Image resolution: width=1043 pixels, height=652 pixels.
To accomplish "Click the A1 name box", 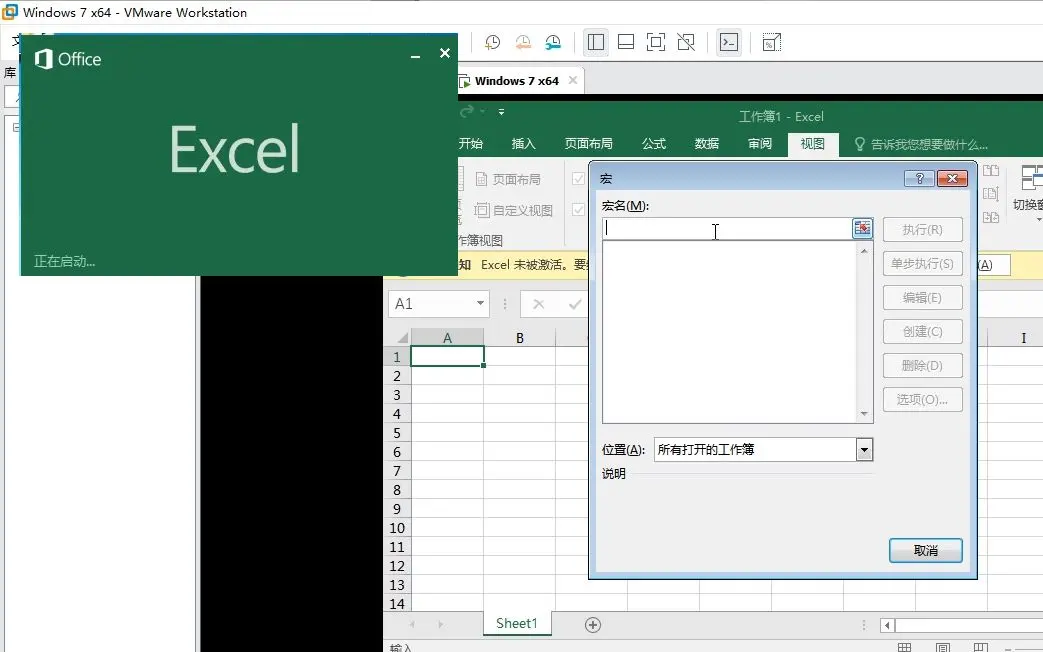I will pyautogui.click(x=430, y=304).
